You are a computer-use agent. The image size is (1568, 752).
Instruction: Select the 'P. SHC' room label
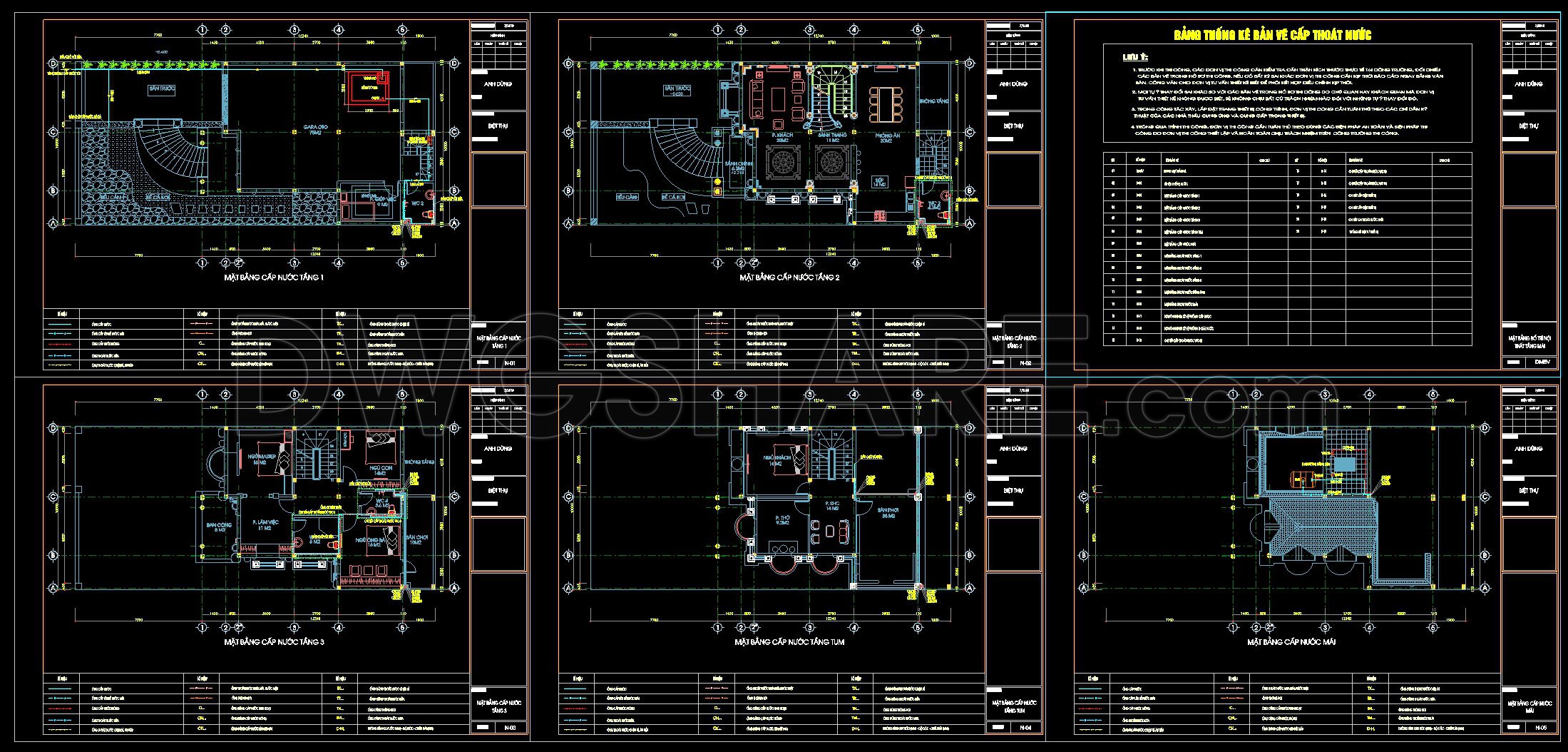pos(831,504)
